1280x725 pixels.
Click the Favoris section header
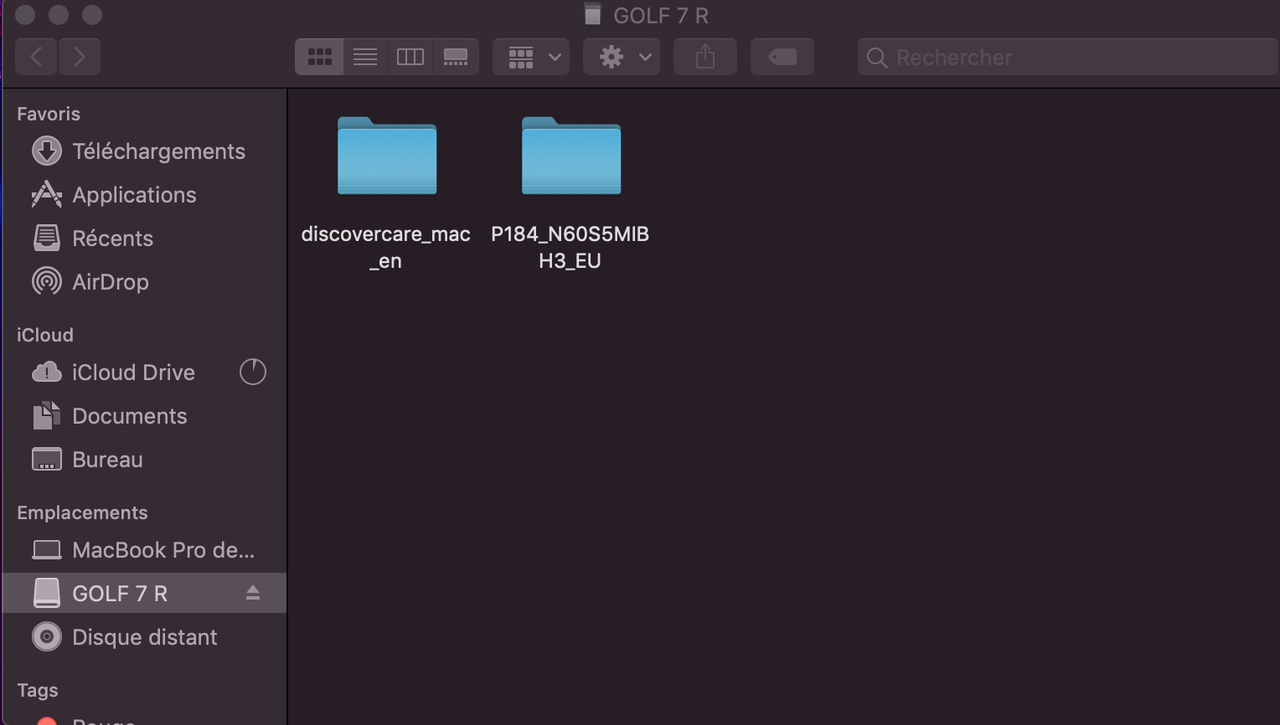pos(48,114)
